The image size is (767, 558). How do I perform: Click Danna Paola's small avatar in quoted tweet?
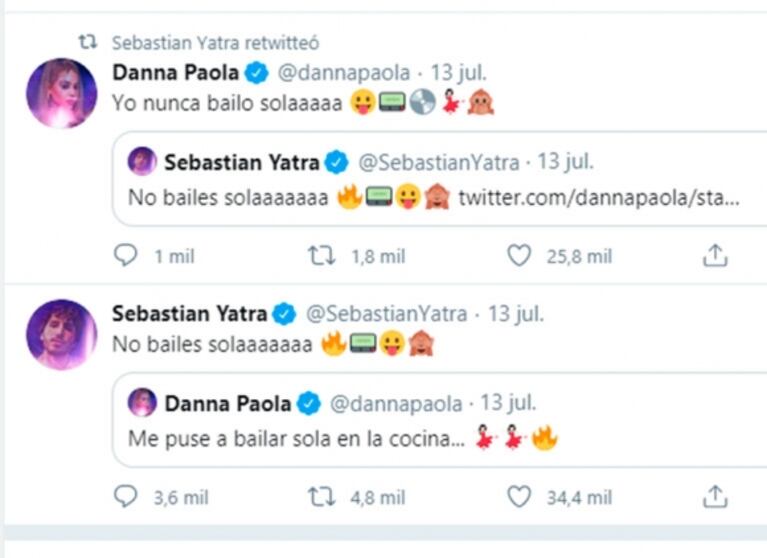[x=142, y=403]
